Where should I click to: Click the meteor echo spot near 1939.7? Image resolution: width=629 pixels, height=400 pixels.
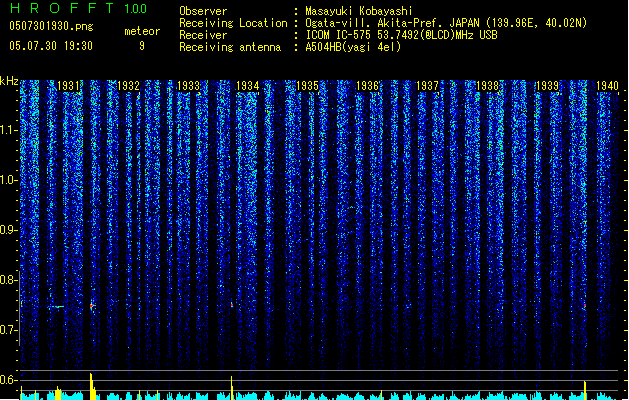click(584, 307)
